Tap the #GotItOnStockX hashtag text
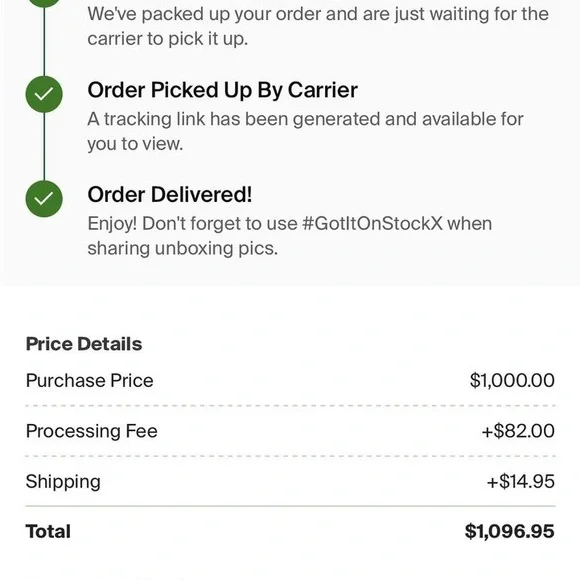 tap(372, 223)
